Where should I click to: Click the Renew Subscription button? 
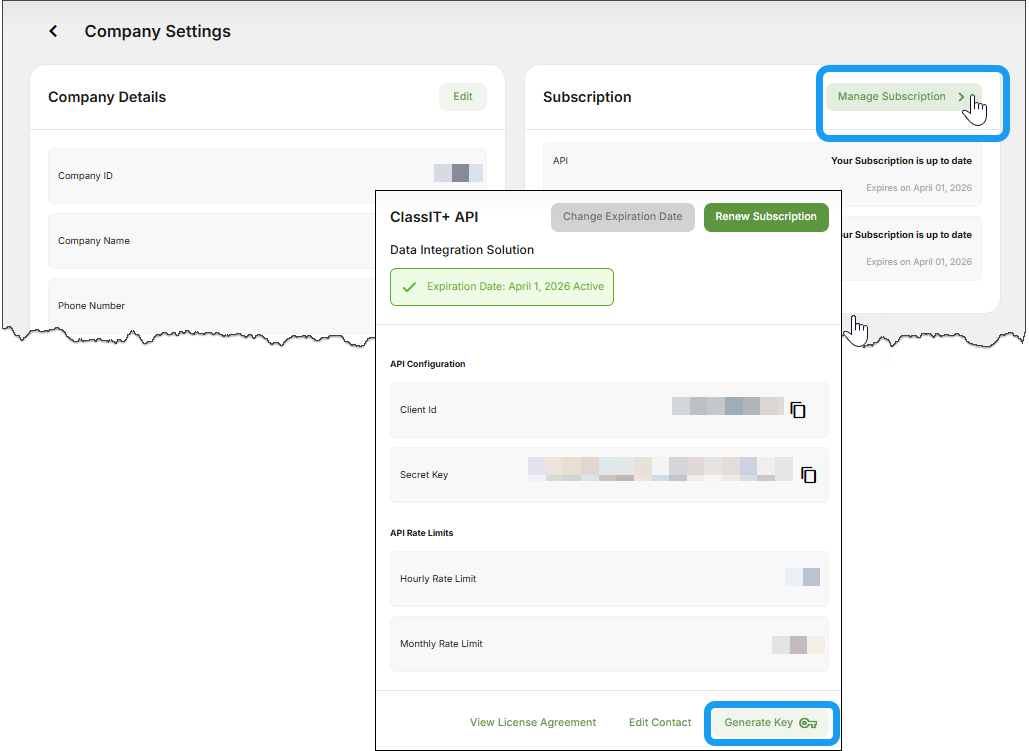tap(766, 217)
